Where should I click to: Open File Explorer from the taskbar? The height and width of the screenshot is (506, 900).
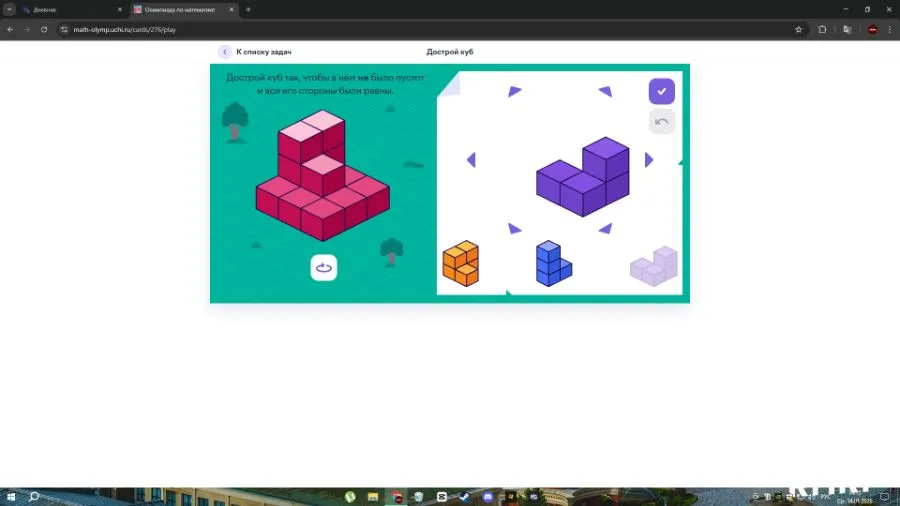point(373,497)
